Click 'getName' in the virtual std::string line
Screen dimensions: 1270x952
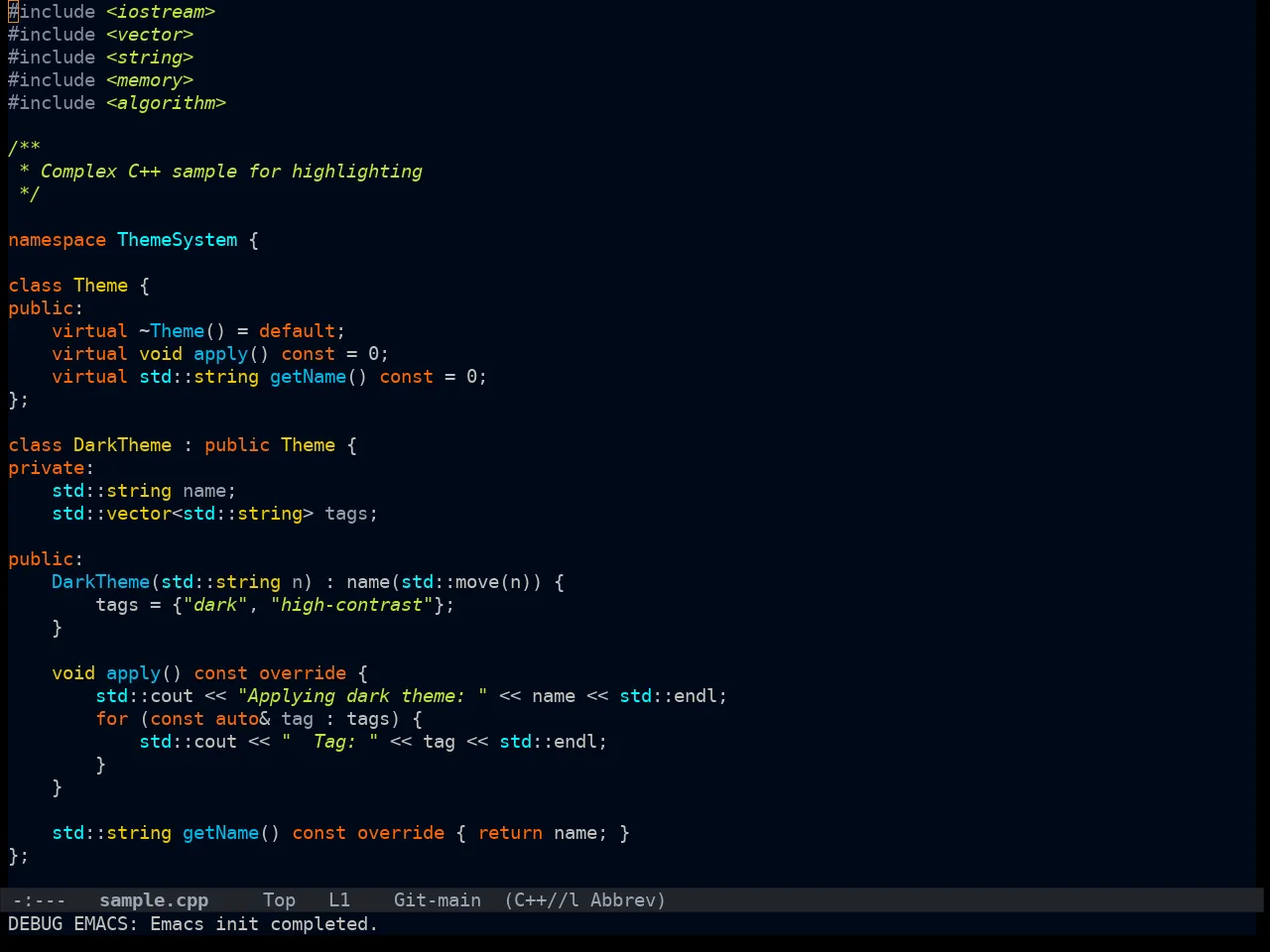pos(308,377)
